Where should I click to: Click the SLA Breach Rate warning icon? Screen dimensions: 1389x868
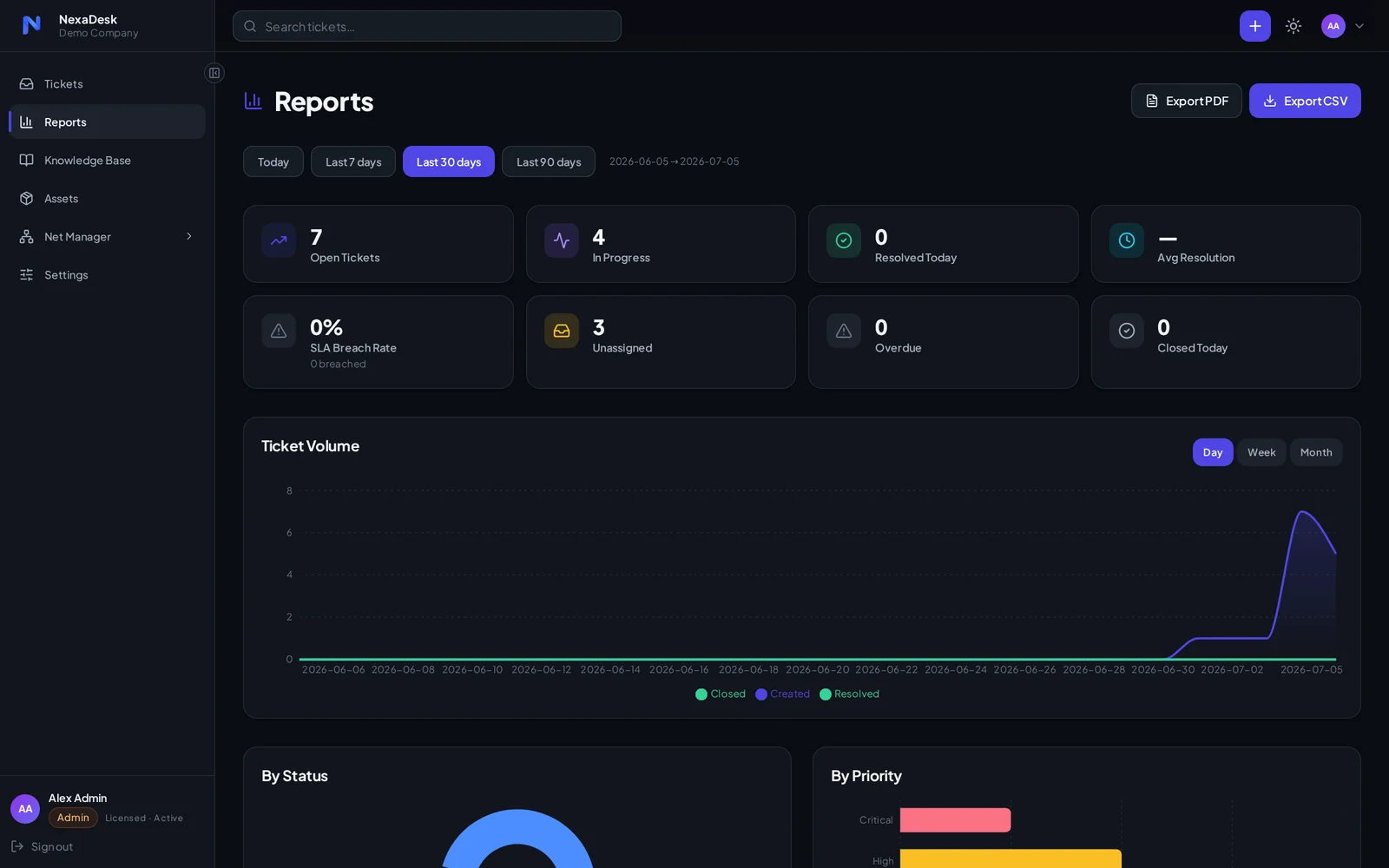tap(279, 331)
